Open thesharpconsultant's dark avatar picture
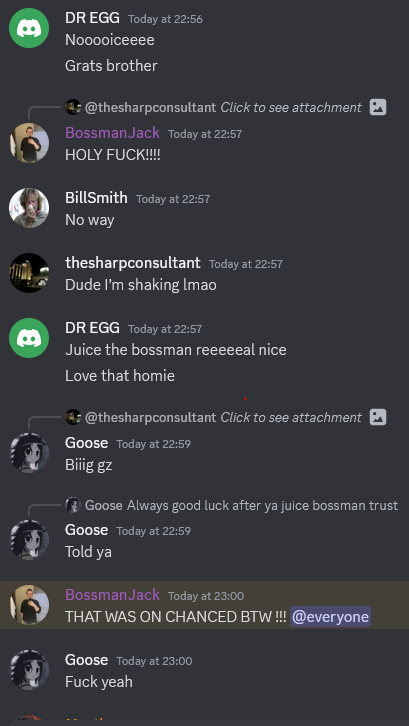Viewport: 409px width, 726px height. tap(29, 273)
